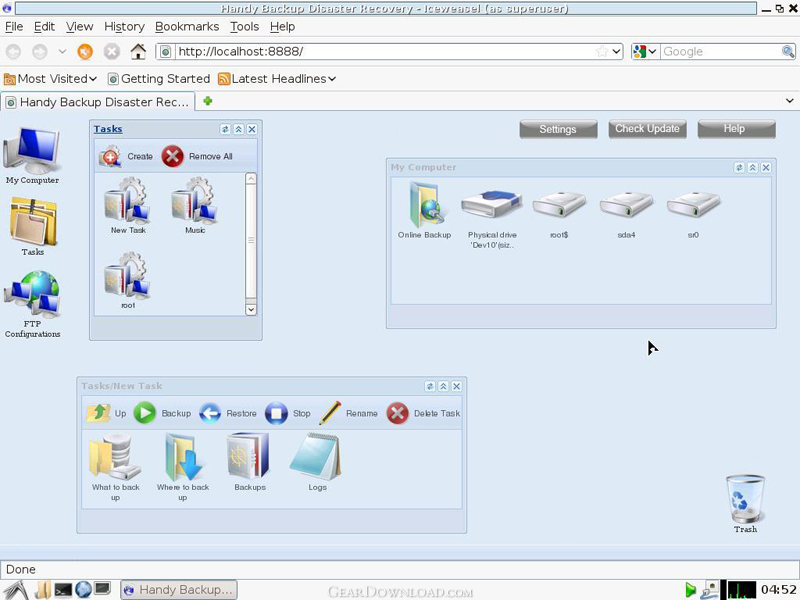Close the Tasks/New Task panel

pos(457,386)
